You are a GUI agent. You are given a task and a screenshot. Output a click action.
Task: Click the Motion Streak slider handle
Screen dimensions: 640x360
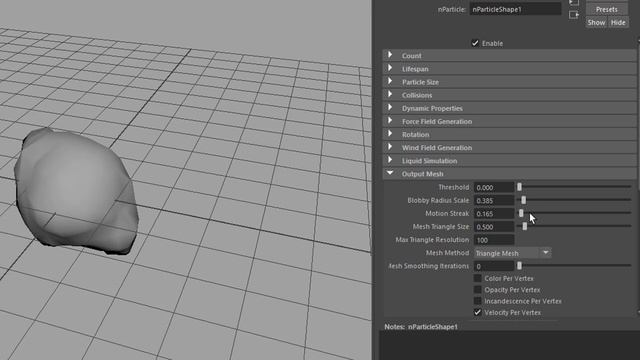click(x=521, y=213)
